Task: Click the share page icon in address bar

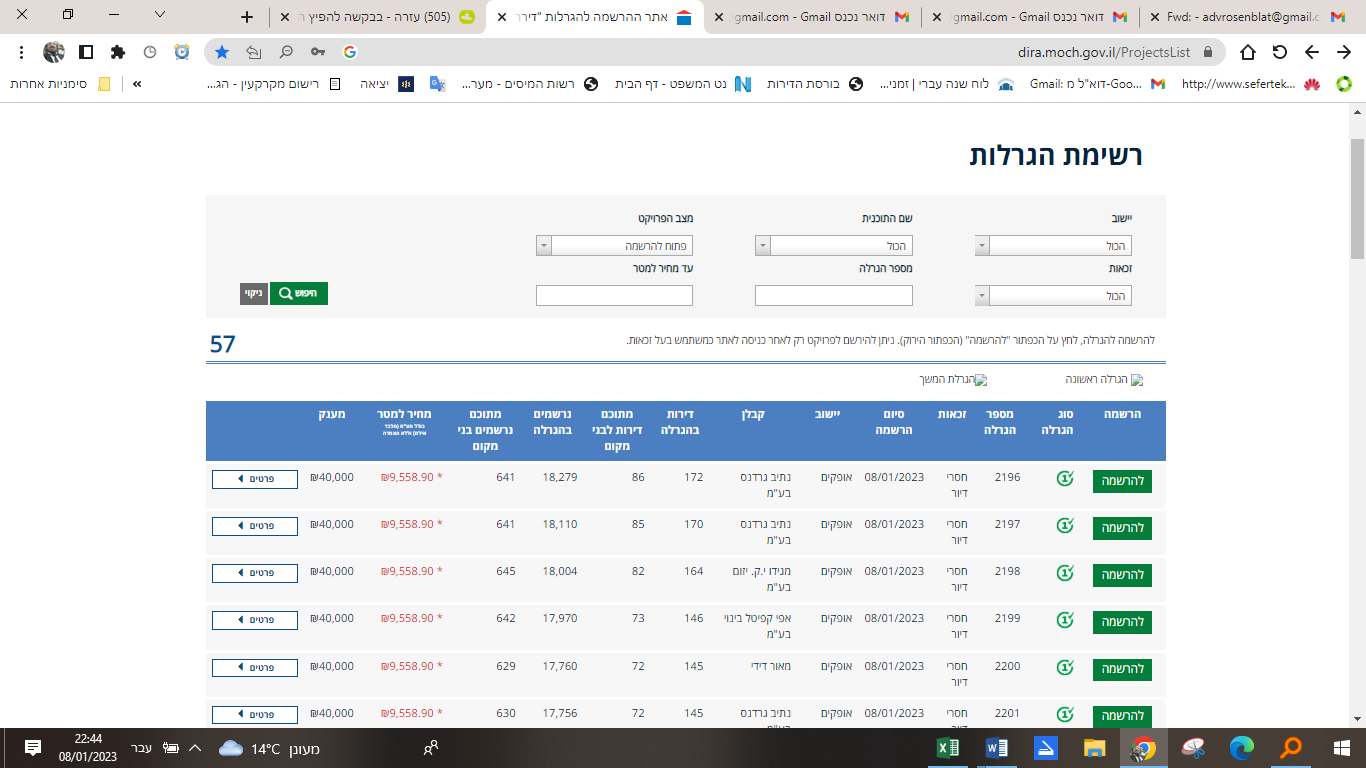Action: (254, 52)
